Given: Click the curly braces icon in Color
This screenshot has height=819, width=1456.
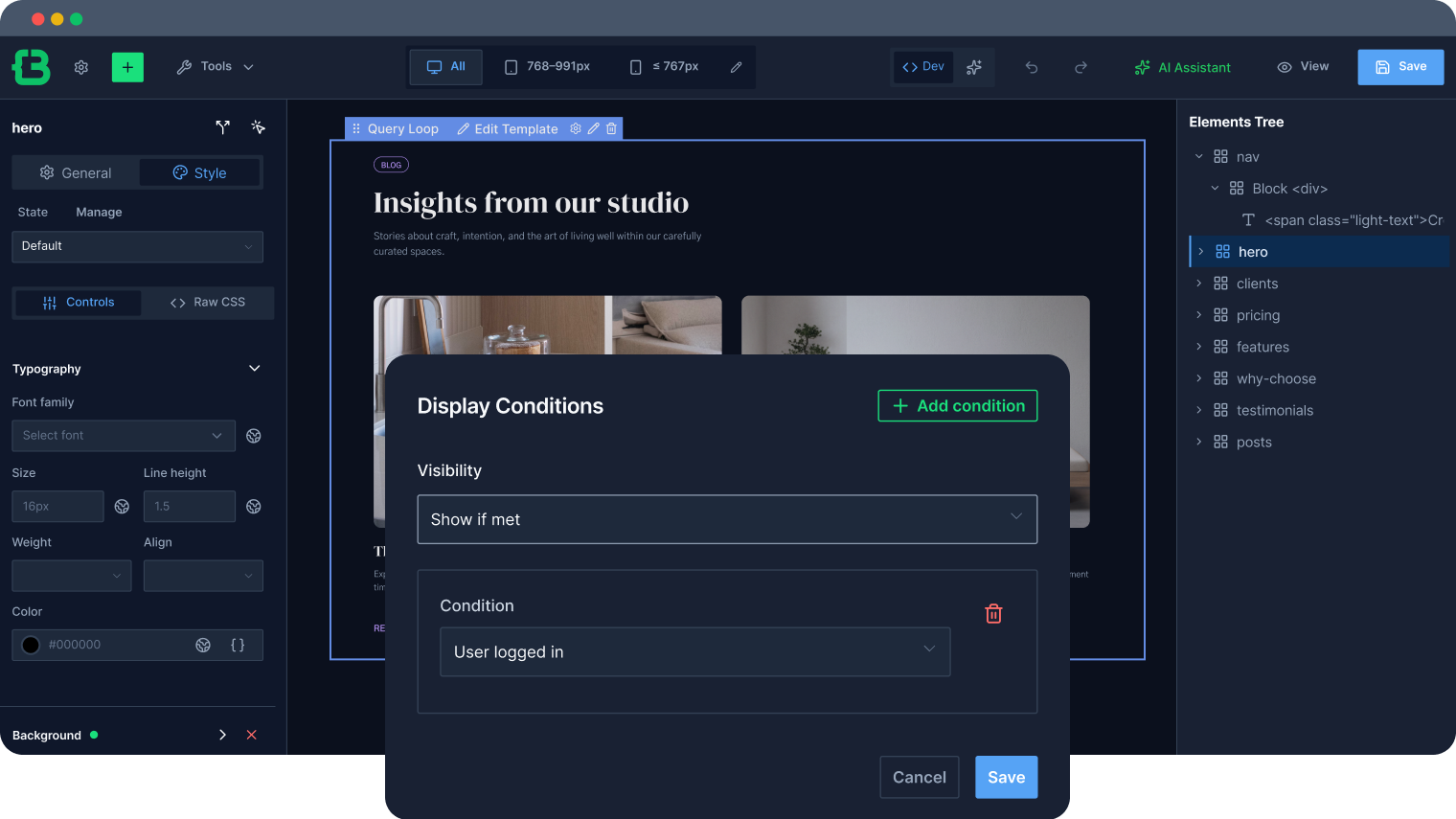Looking at the screenshot, I should click(238, 645).
